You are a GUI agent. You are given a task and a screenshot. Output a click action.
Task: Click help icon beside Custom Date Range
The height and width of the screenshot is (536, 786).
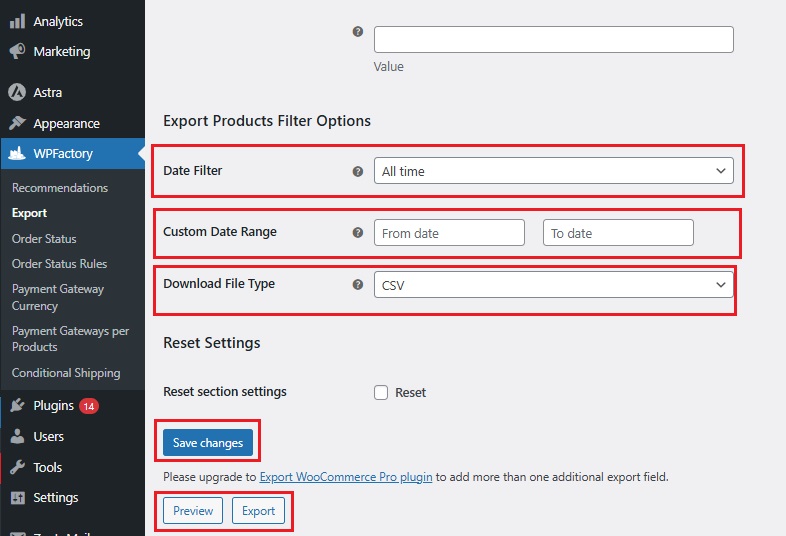(x=357, y=232)
